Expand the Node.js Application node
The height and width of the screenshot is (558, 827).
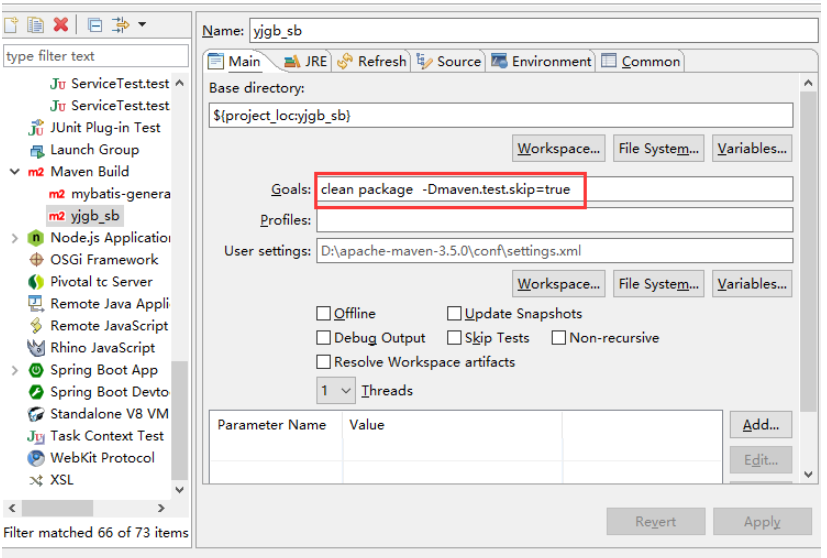pos(15,238)
